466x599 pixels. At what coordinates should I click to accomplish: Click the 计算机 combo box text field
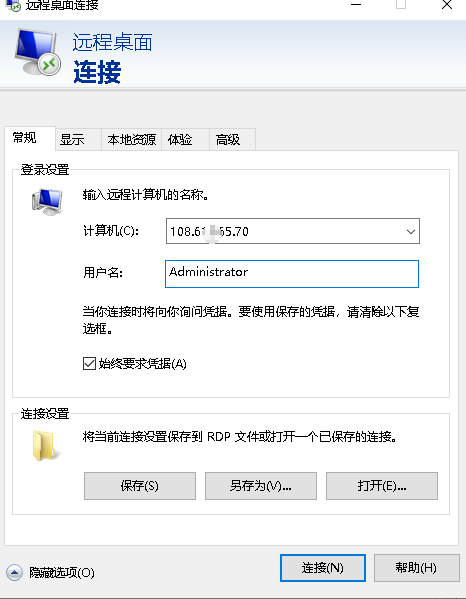coord(293,231)
